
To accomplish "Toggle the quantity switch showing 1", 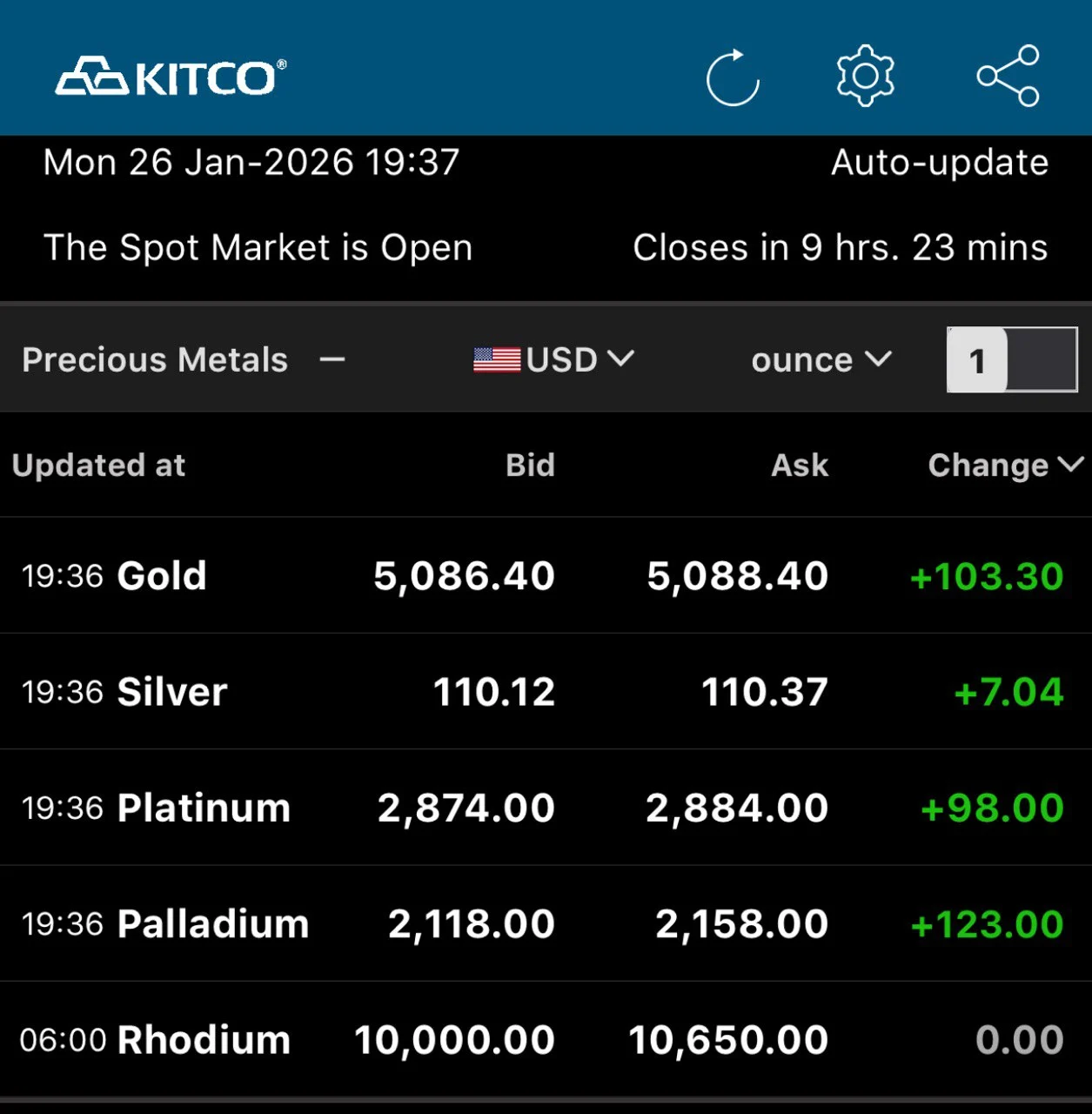I will 1012,359.
